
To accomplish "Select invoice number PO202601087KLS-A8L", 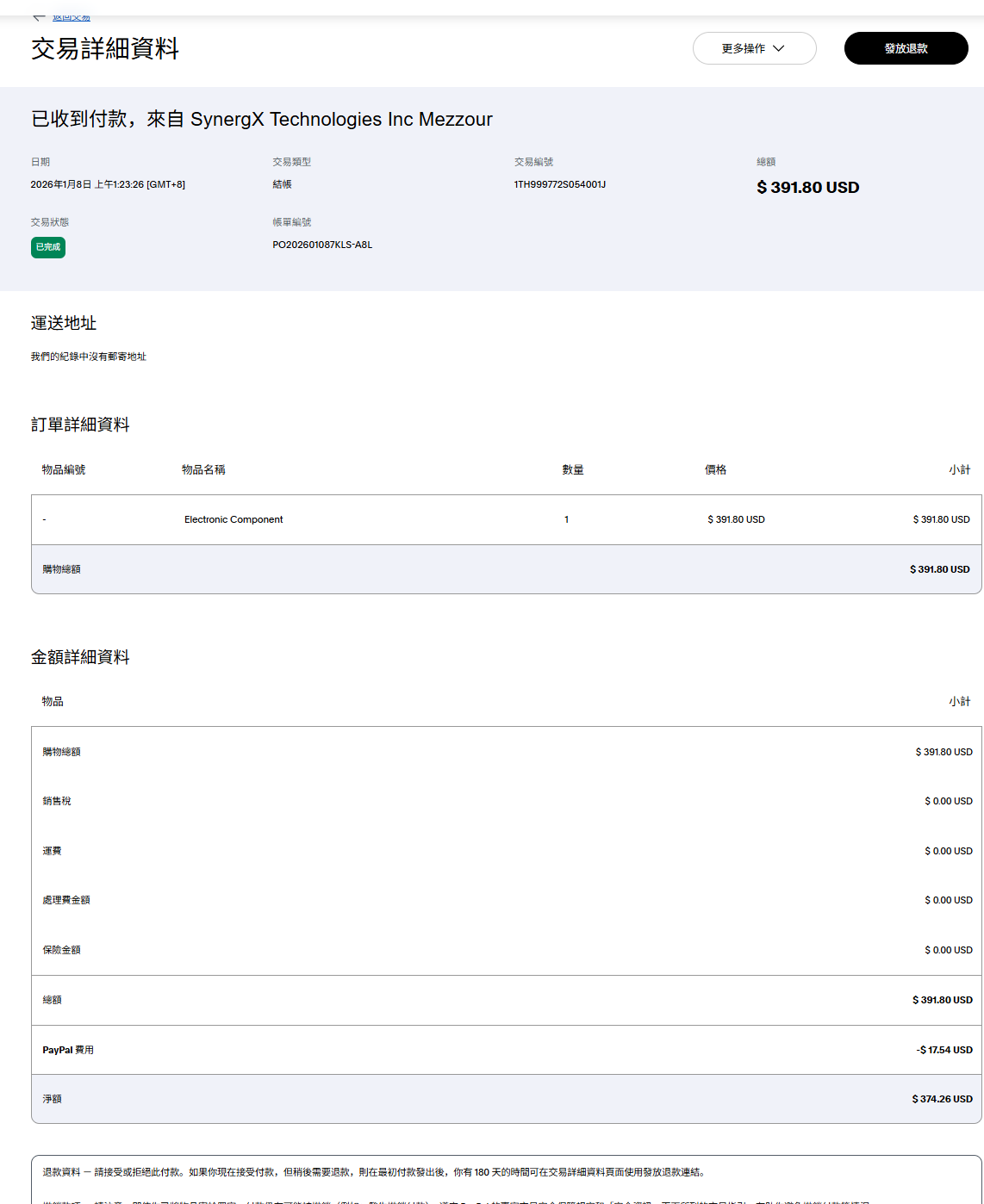I will [x=322, y=245].
